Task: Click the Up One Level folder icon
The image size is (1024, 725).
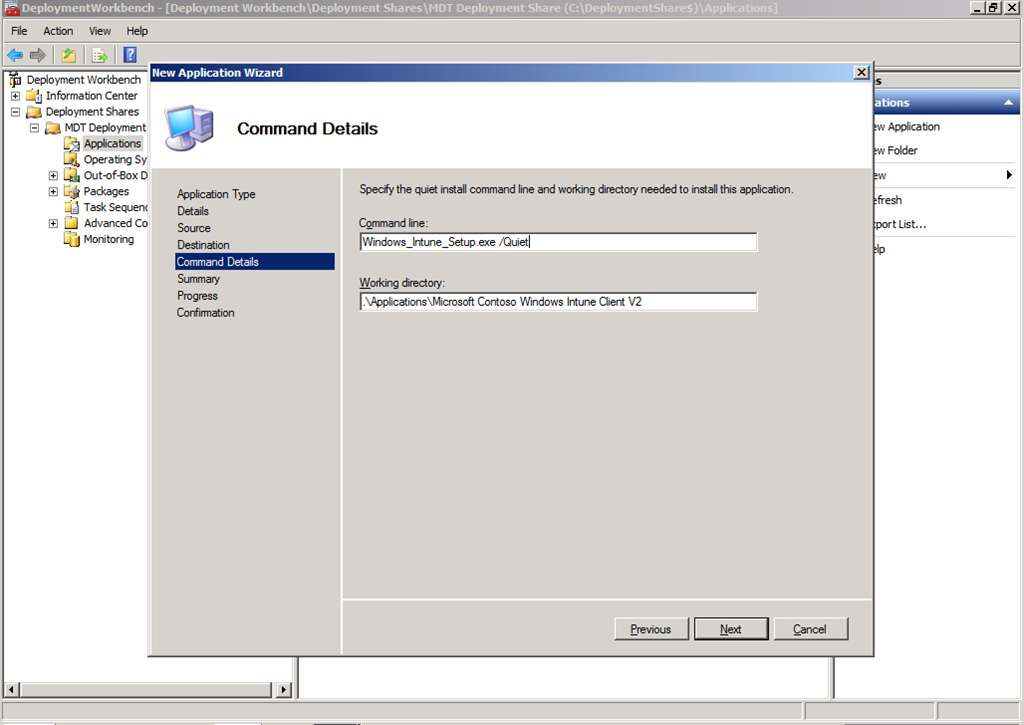Action: coord(68,55)
